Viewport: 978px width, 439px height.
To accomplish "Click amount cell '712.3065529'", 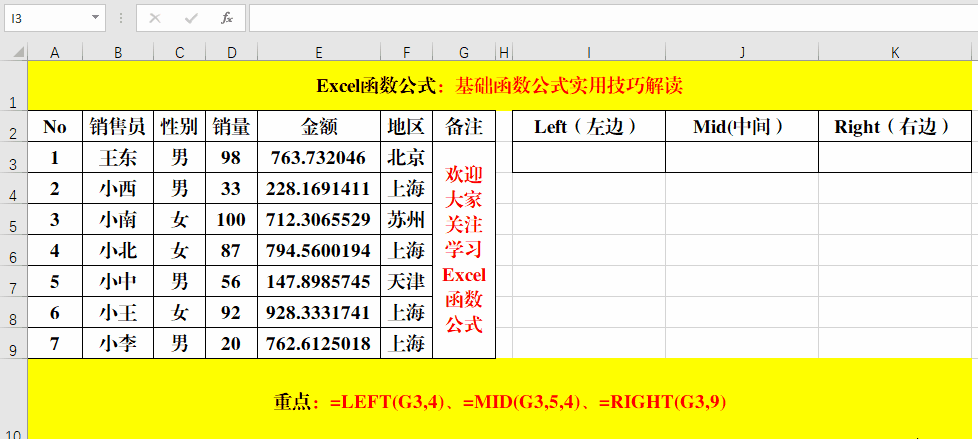I will click(319, 220).
